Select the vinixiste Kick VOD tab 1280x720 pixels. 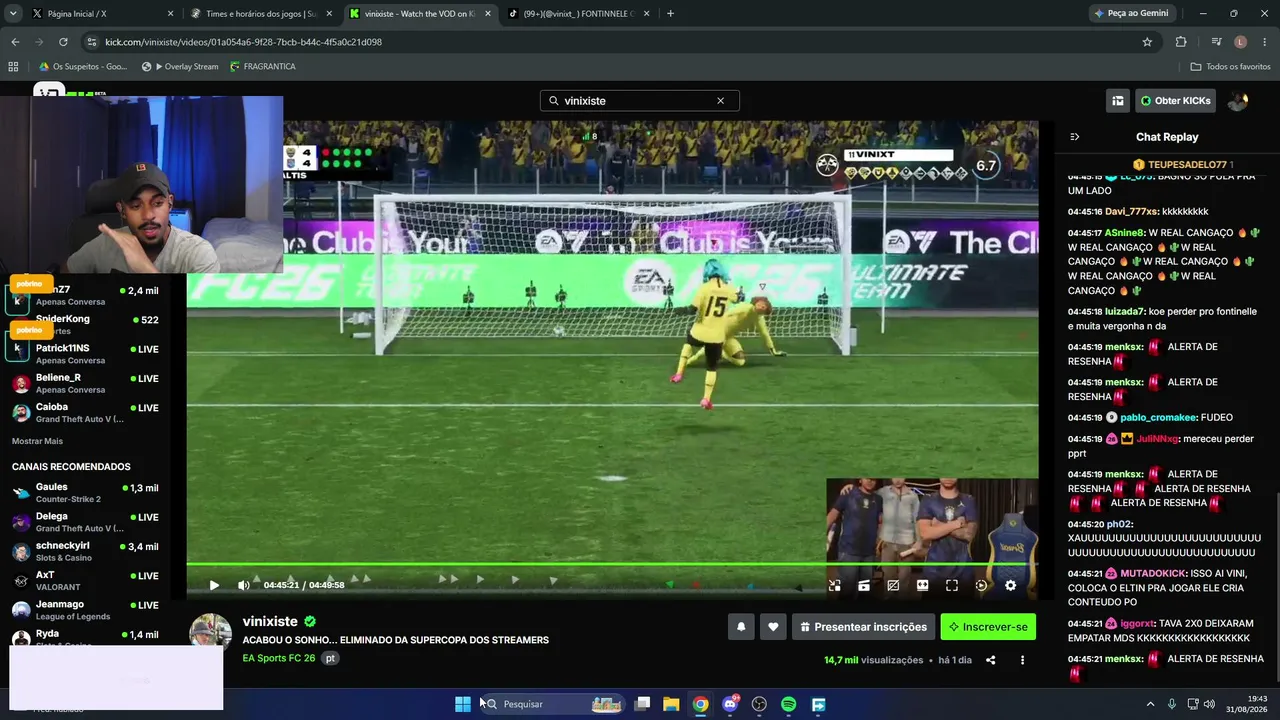coord(420,14)
